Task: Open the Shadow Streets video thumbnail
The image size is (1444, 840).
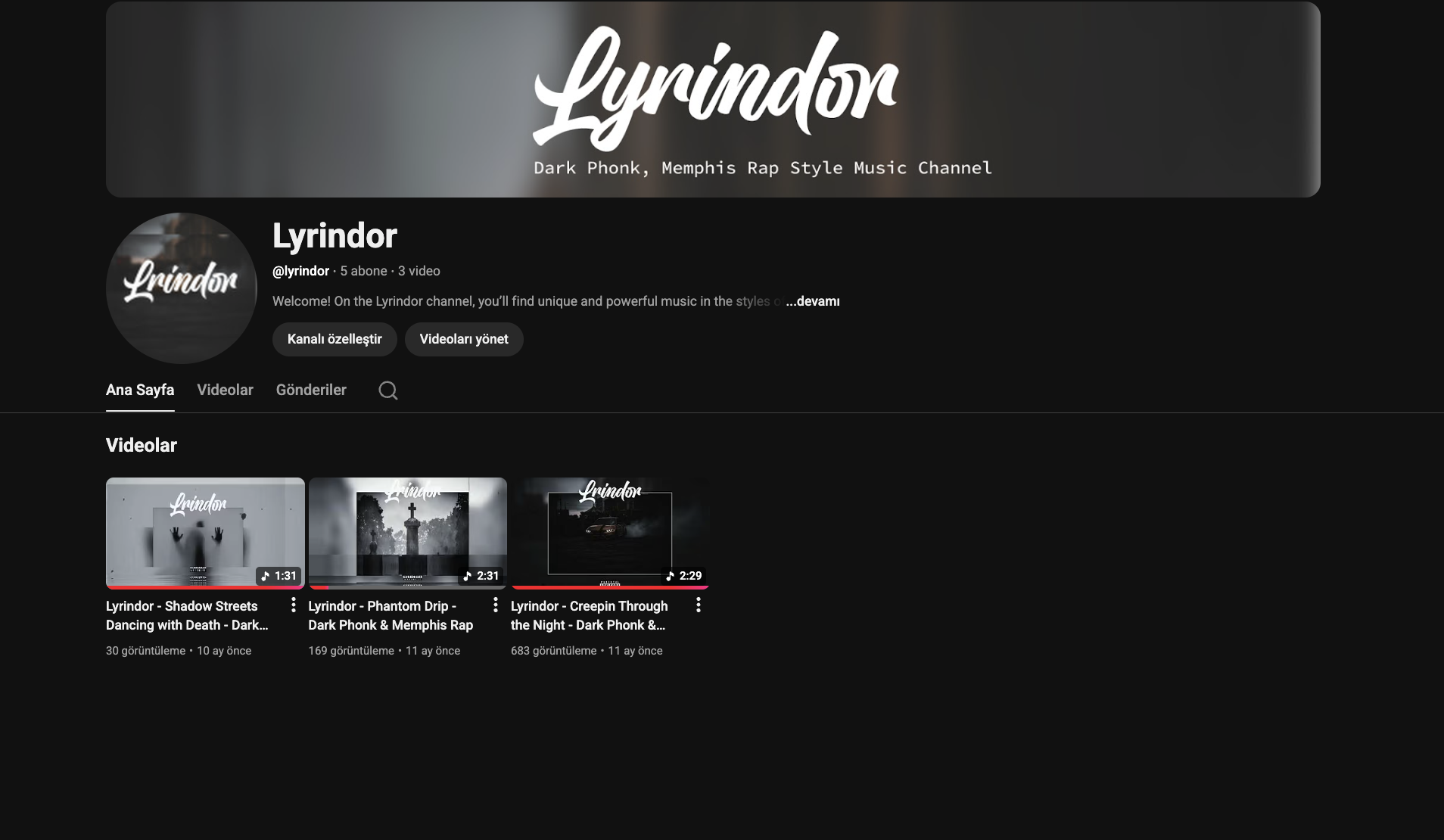Action: (x=205, y=530)
